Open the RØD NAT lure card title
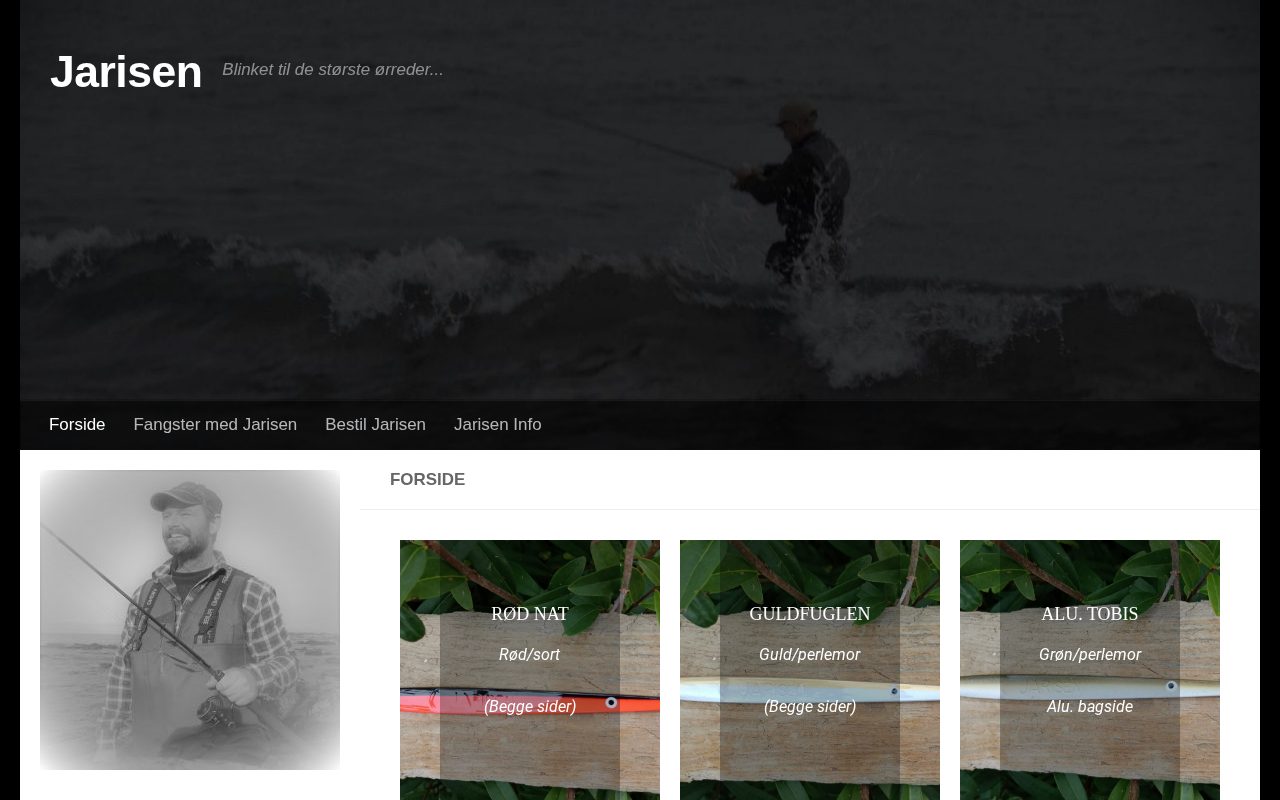Image resolution: width=1280 pixels, height=800 pixels. coord(530,614)
